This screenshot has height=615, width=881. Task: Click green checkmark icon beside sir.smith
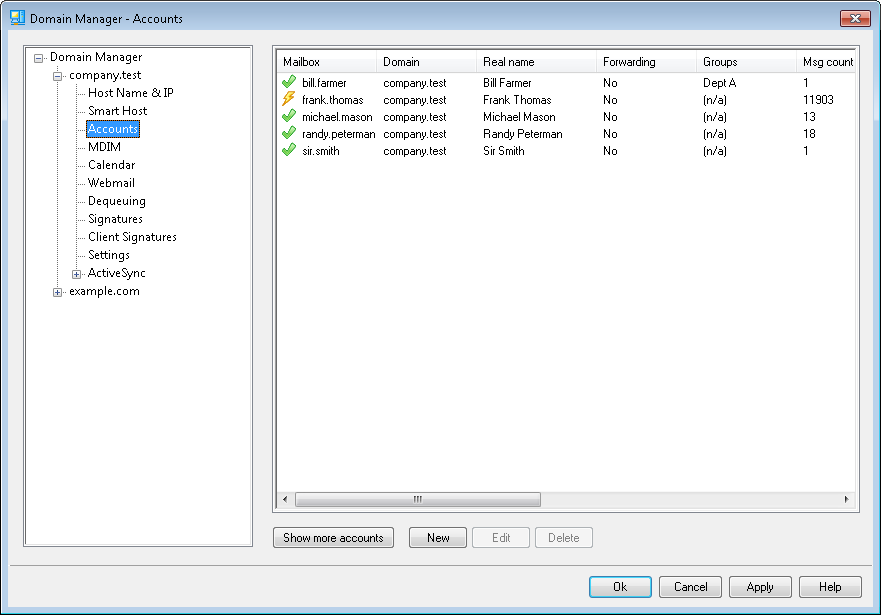(x=289, y=151)
